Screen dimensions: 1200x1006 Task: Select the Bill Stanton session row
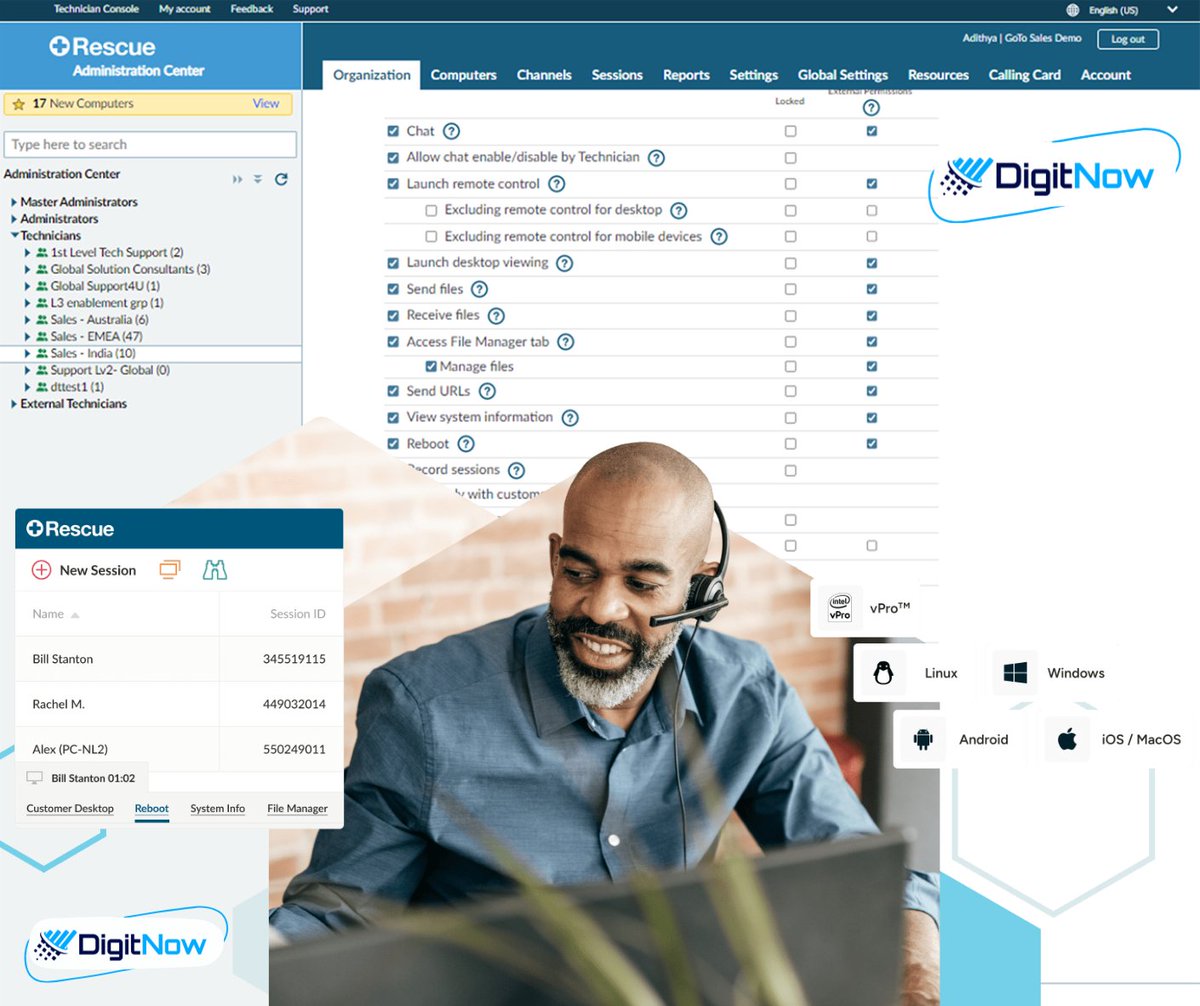point(179,659)
